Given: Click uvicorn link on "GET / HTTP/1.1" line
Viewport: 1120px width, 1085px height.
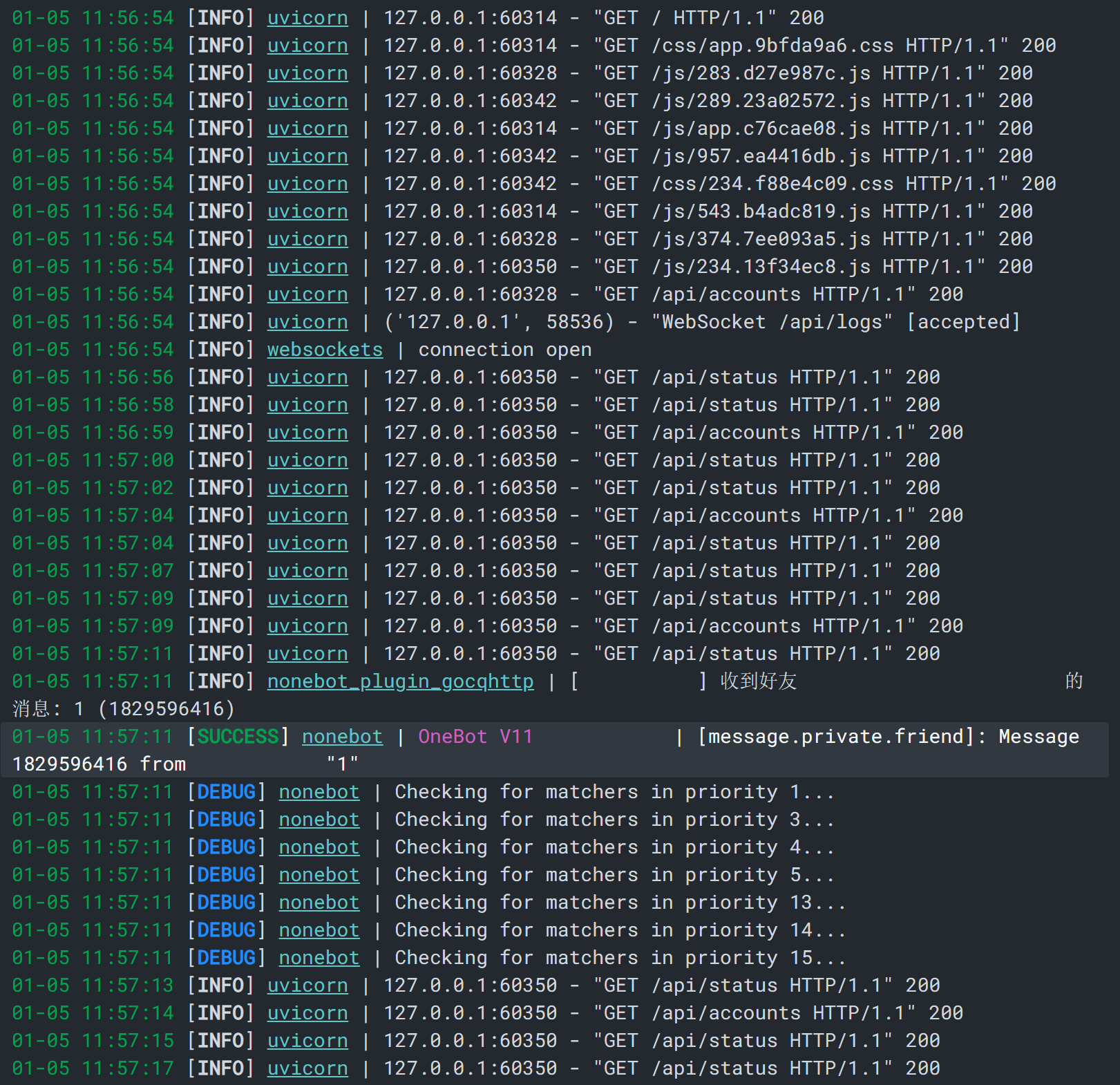Looking at the screenshot, I should 307,18.
